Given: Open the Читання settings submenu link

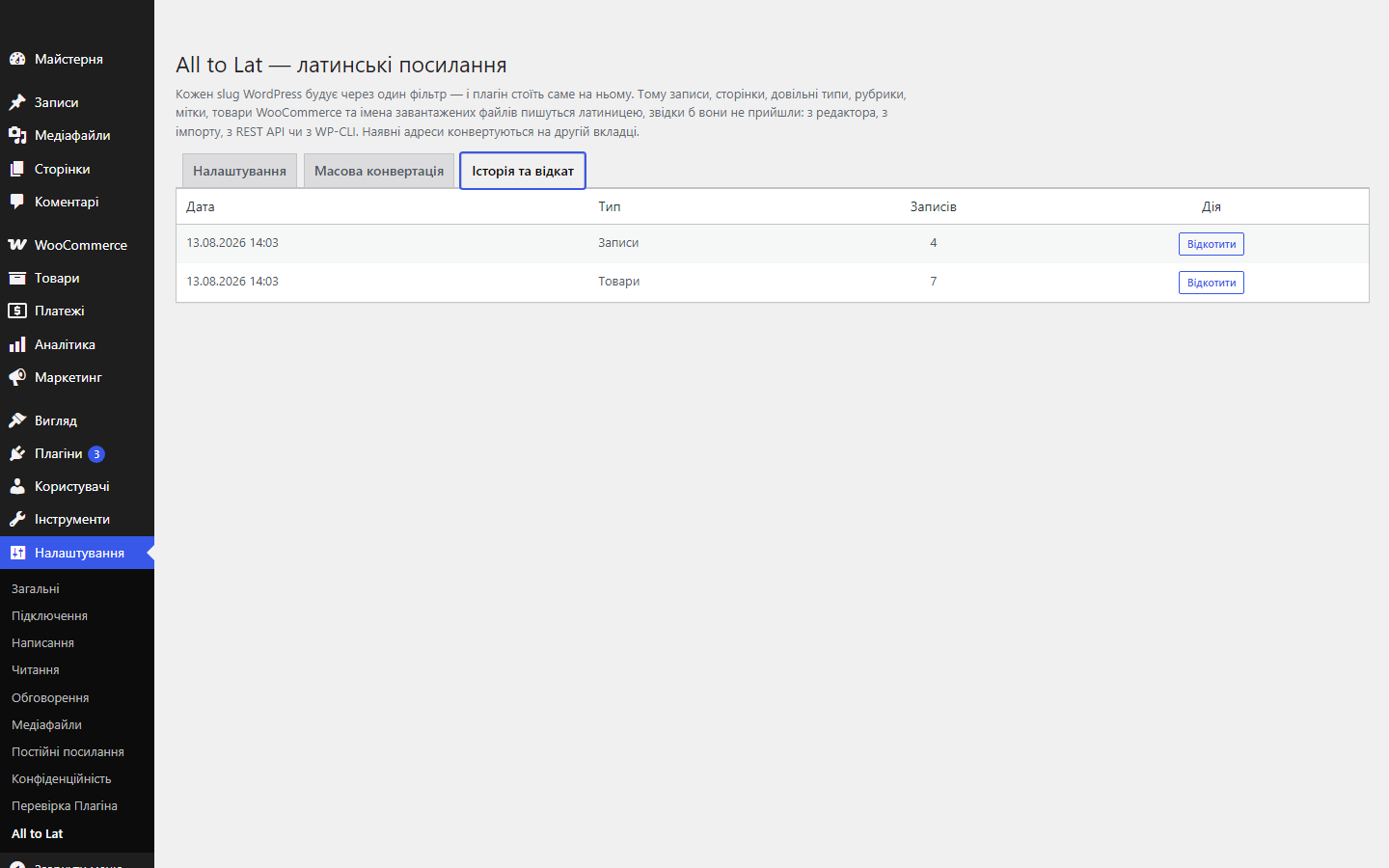Looking at the screenshot, I should point(36,669).
